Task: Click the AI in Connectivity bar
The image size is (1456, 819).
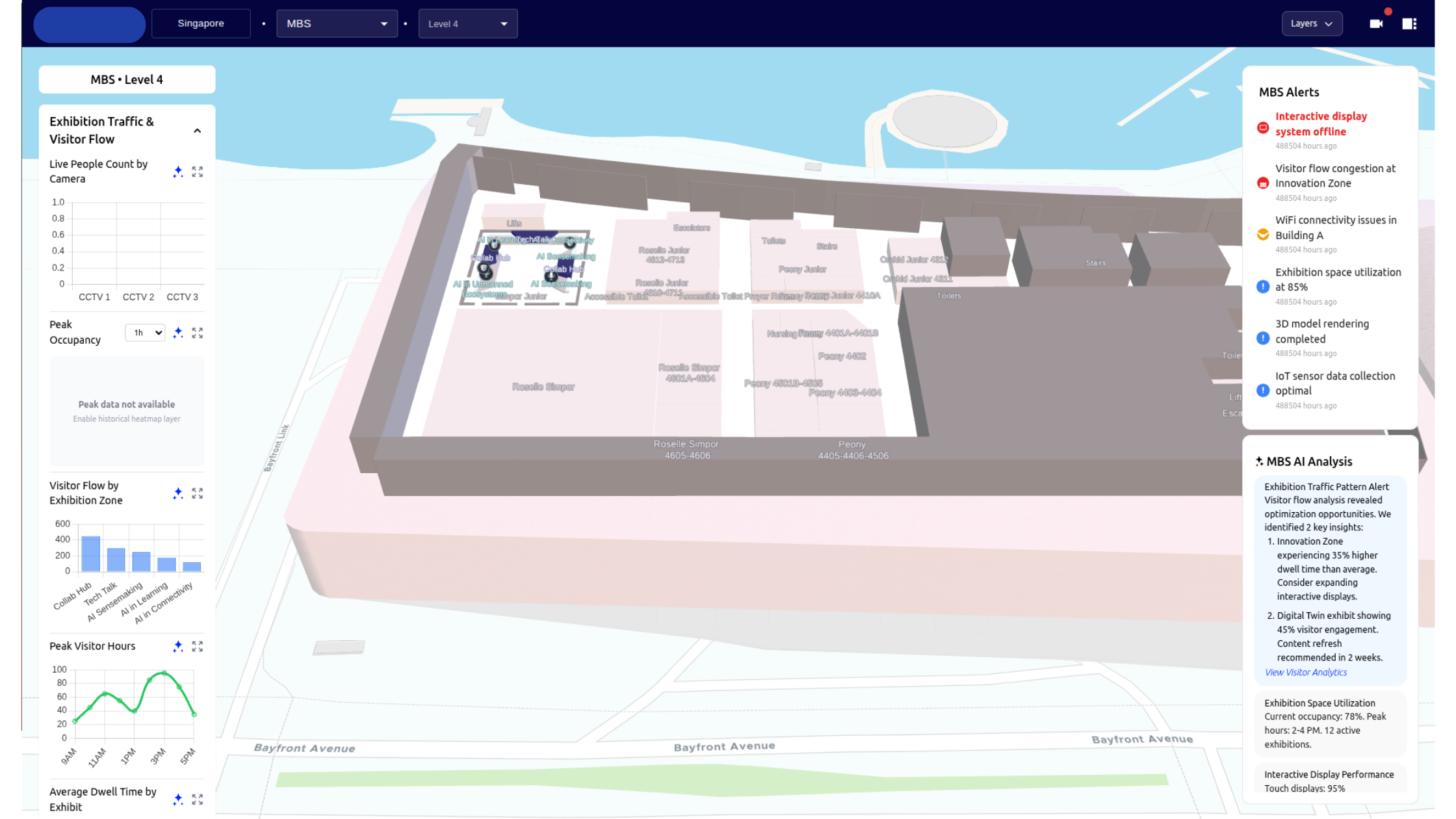Action: coord(192,567)
